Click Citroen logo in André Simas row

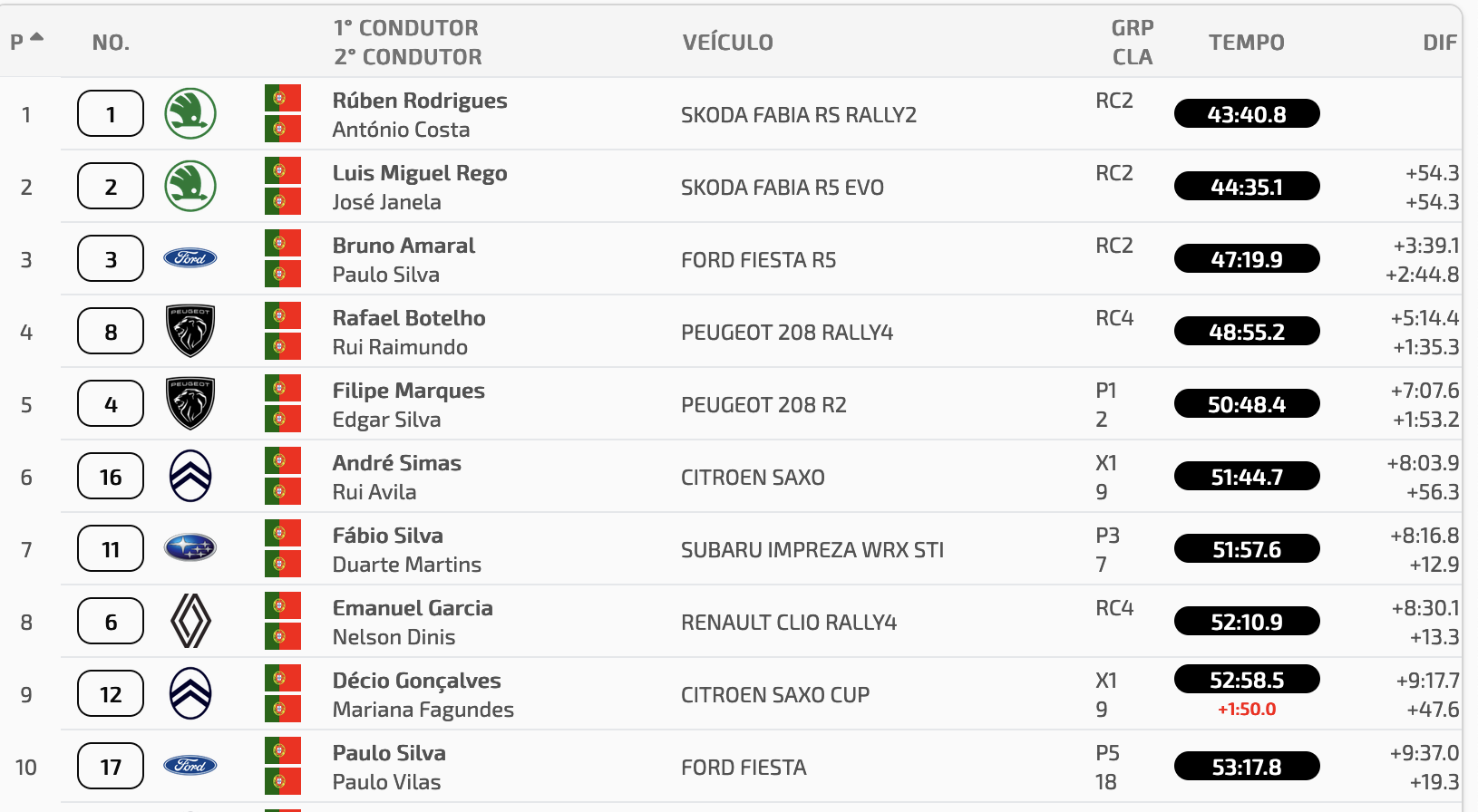[x=190, y=476]
